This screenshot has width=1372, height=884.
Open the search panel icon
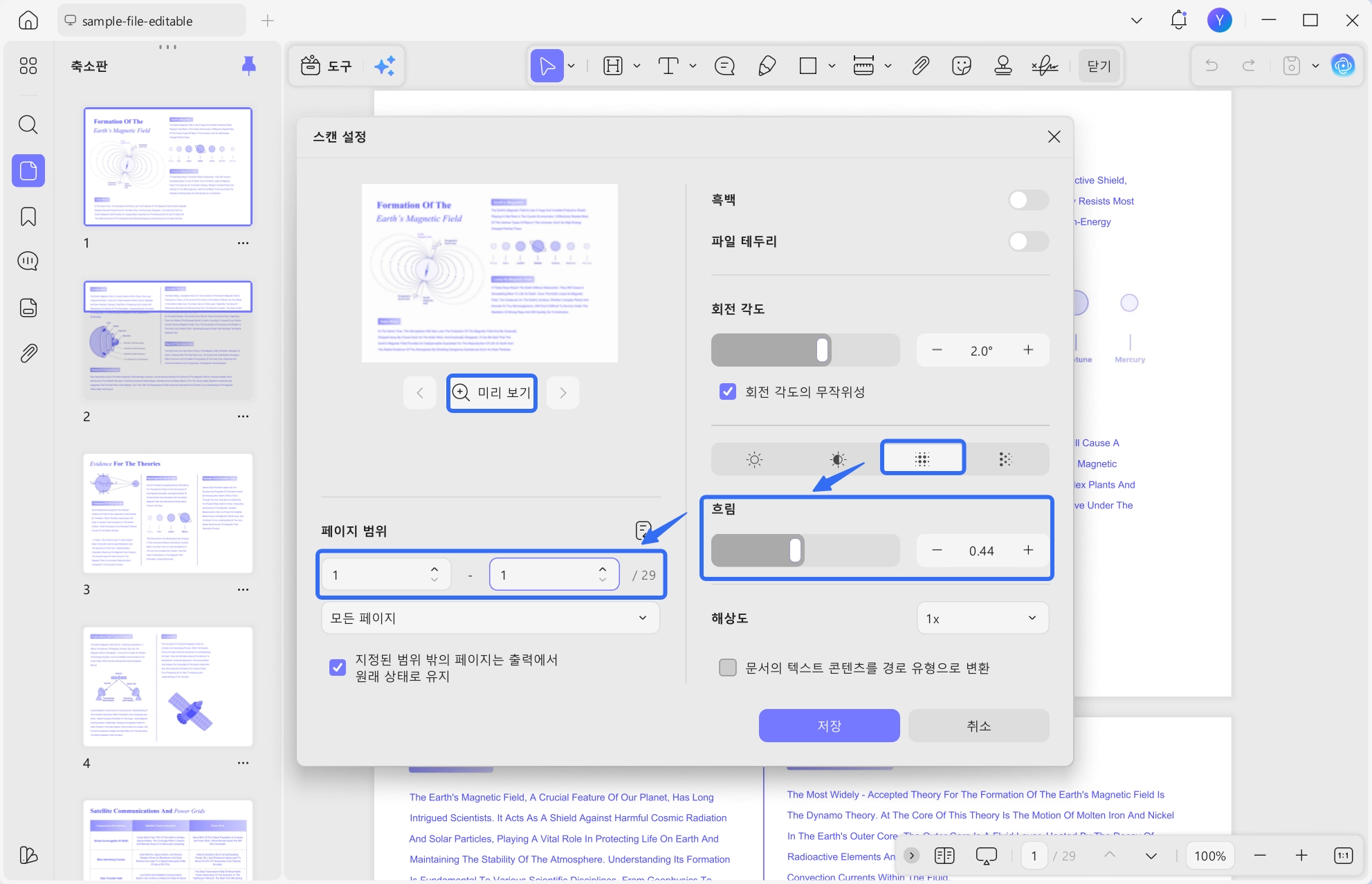tap(28, 125)
